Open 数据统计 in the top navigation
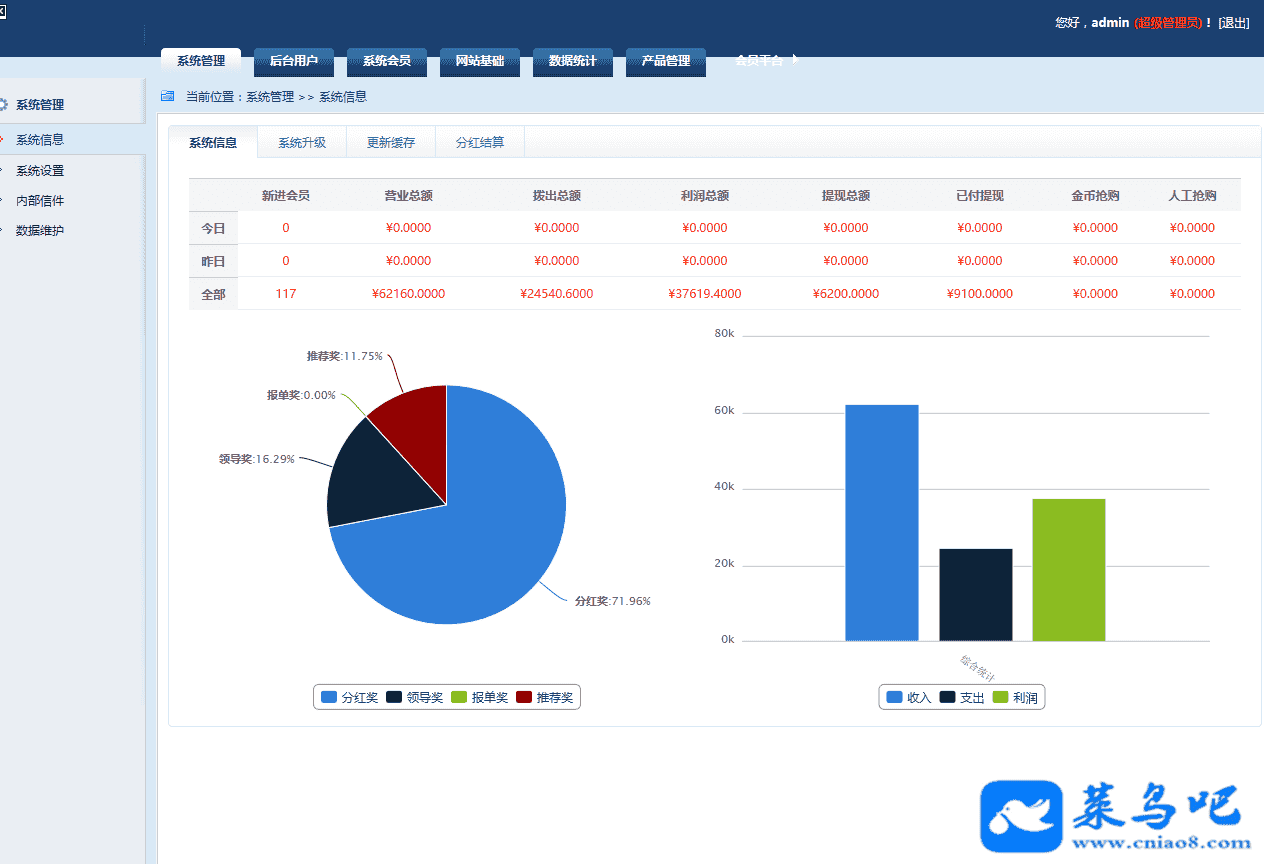Image resolution: width=1264 pixels, height=864 pixels. coord(573,61)
